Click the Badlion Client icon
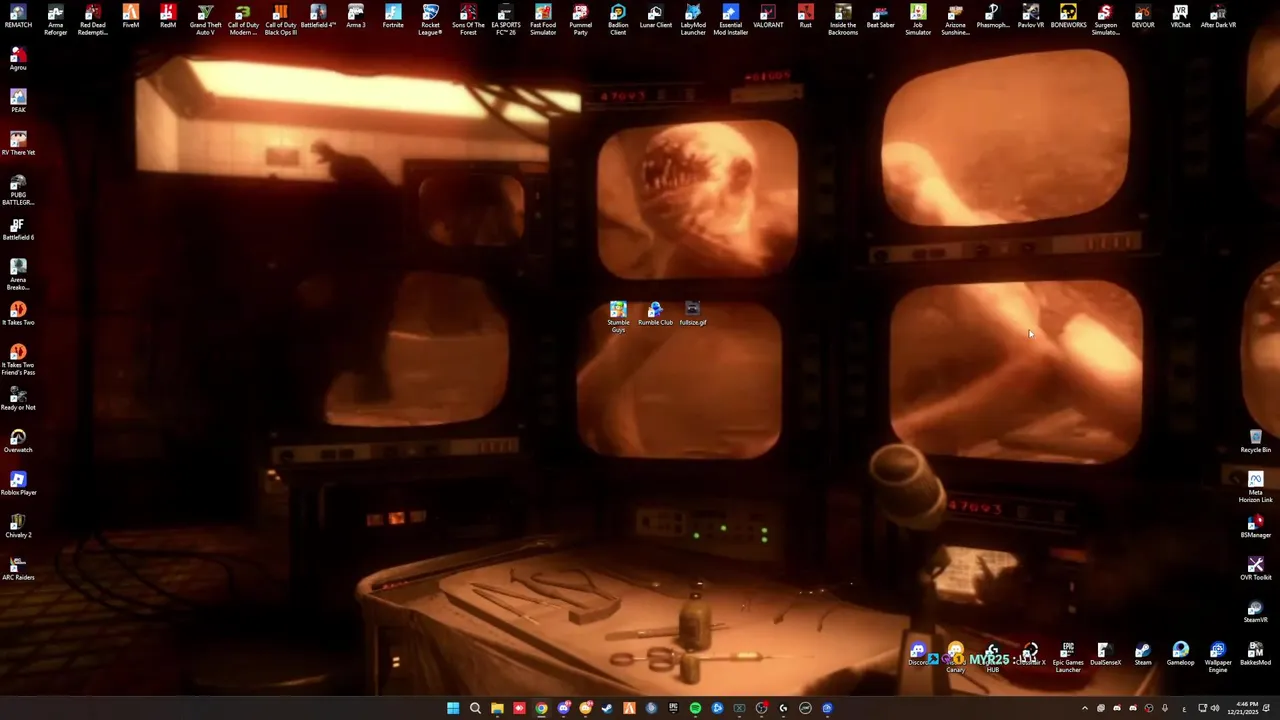The width and height of the screenshot is (1280, 720). 618,19
